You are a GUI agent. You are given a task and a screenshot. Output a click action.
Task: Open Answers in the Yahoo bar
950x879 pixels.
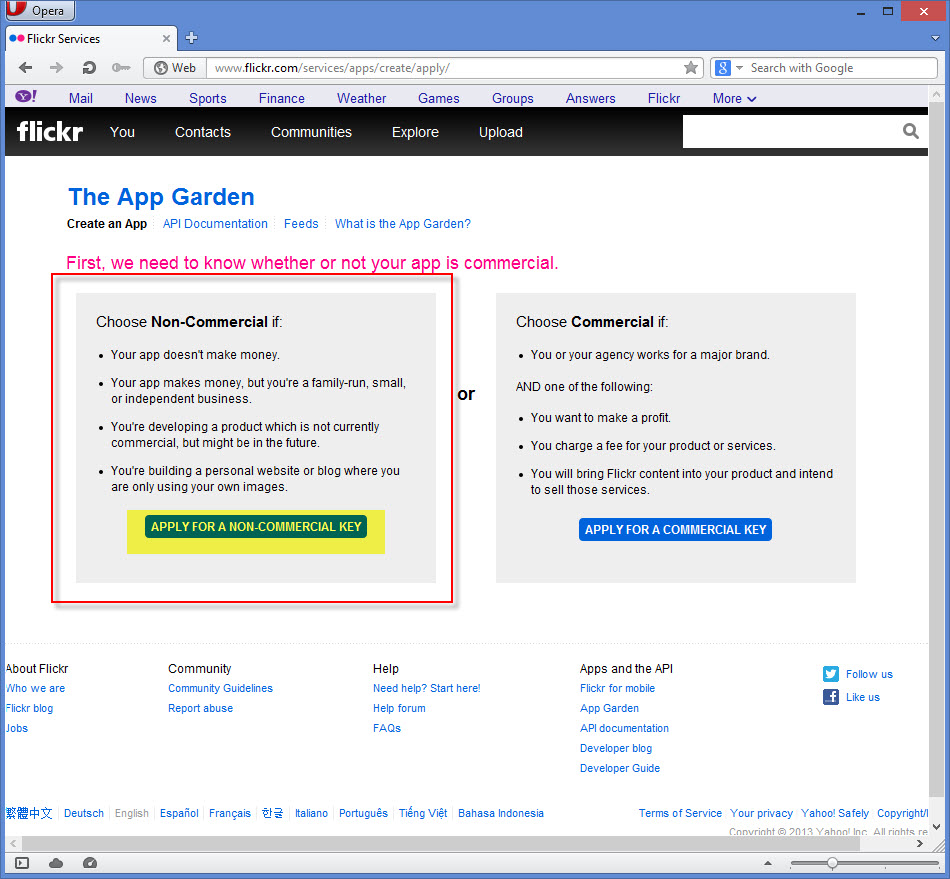(x=591, y=98)
